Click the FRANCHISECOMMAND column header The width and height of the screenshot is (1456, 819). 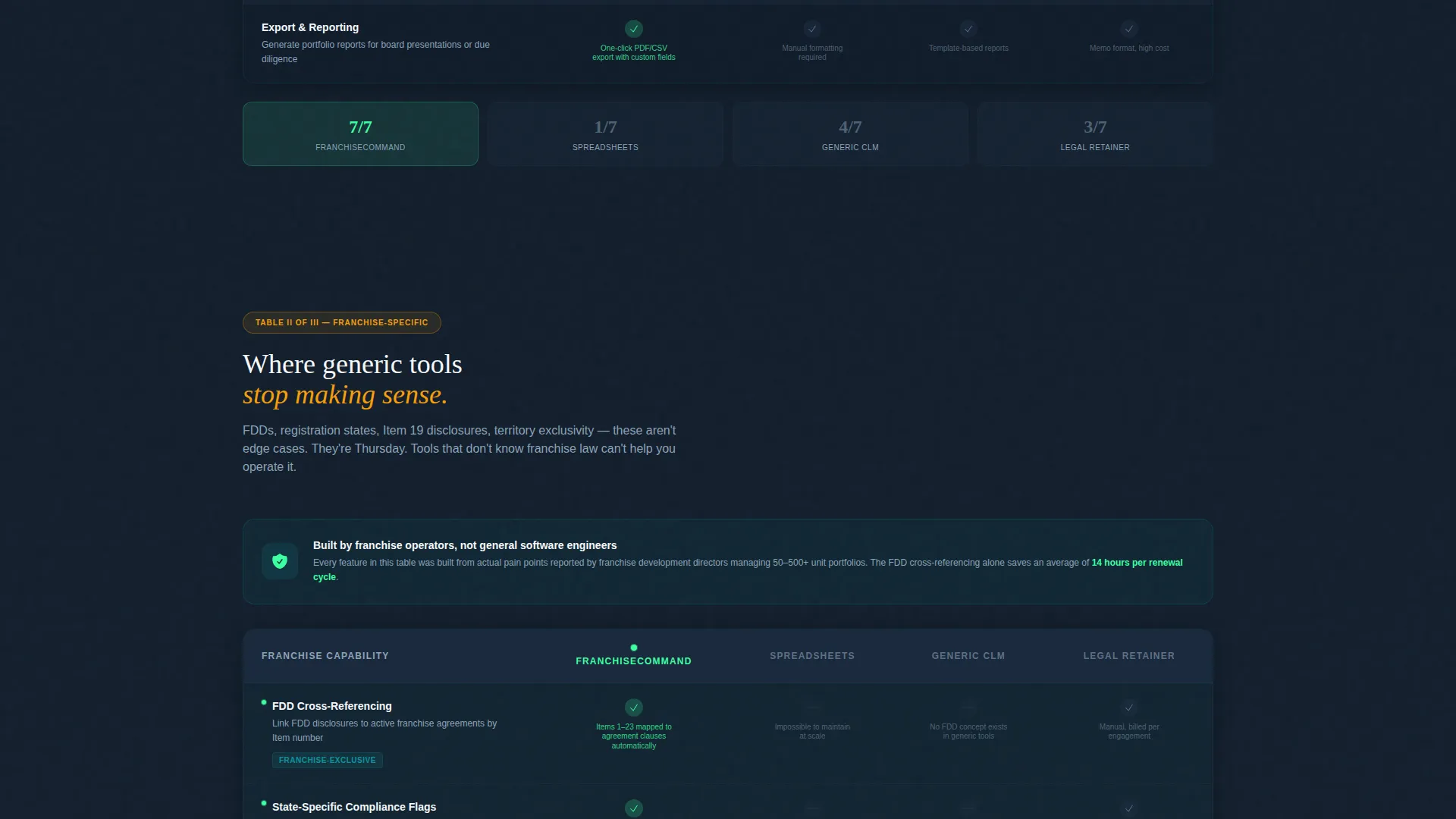634,661
